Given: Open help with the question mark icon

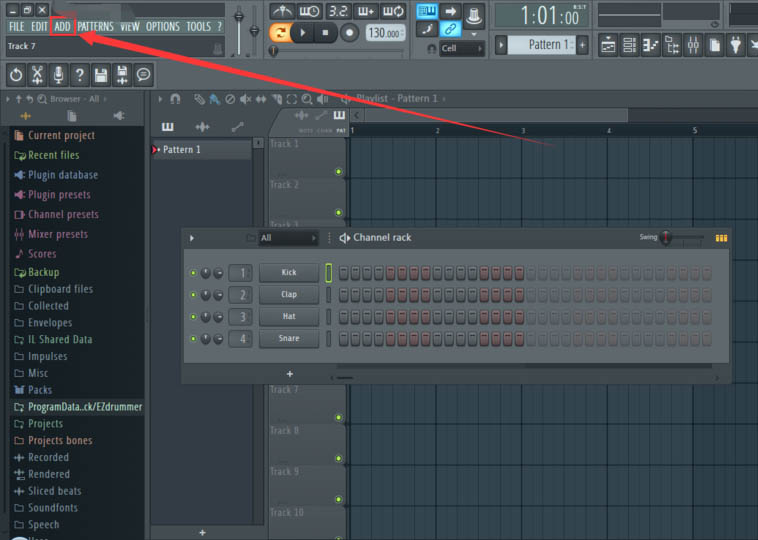Looking at the screenshot, I should pos(80,75).
